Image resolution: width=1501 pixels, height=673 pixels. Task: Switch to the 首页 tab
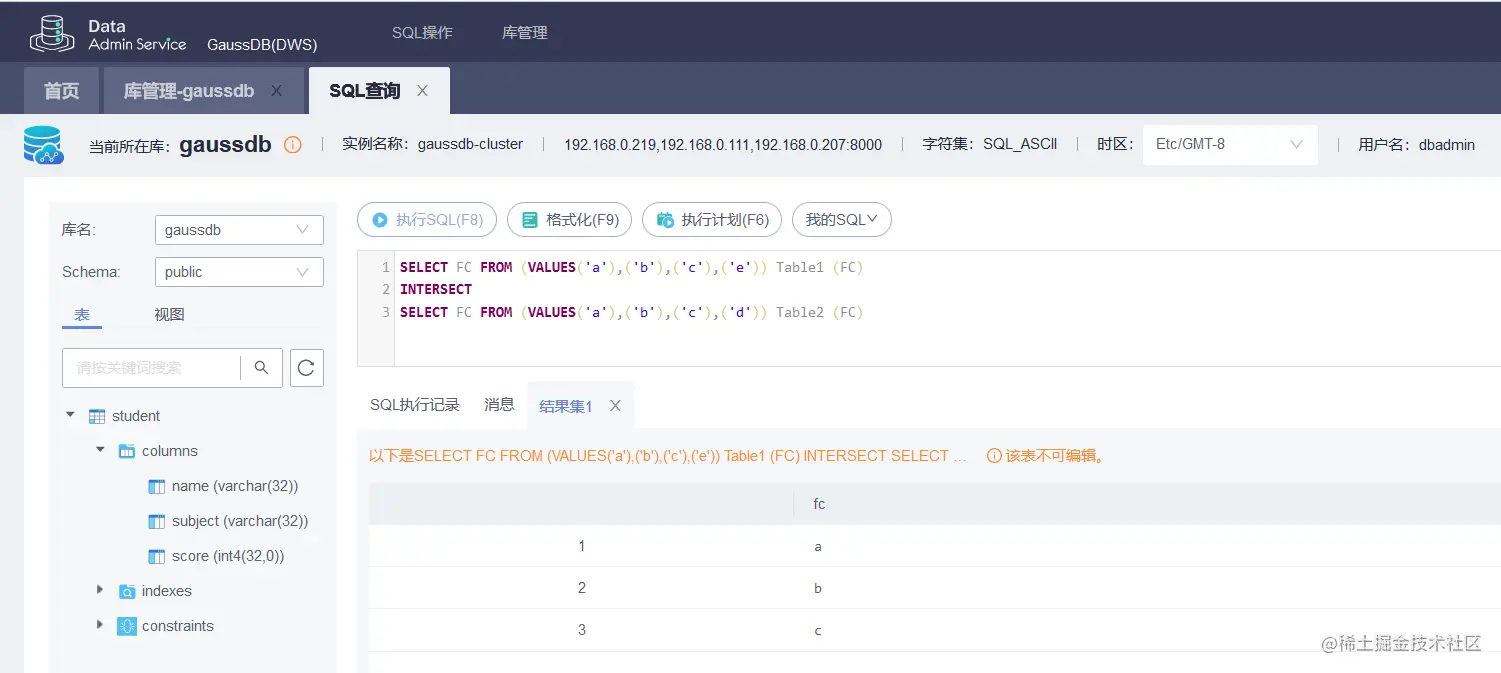point(61,91)
